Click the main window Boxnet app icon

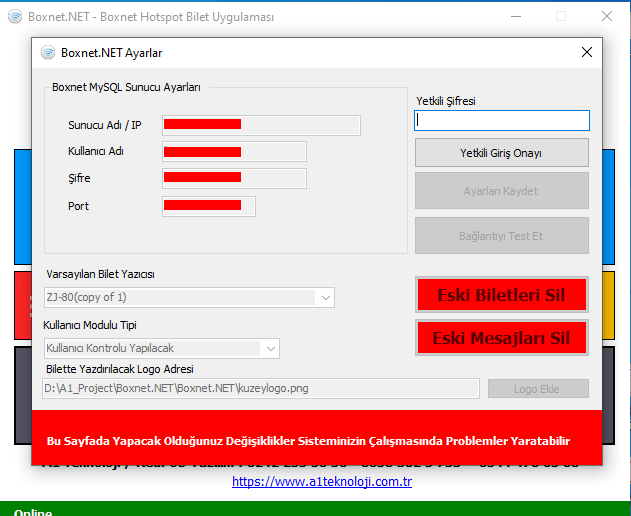[15, 17]
